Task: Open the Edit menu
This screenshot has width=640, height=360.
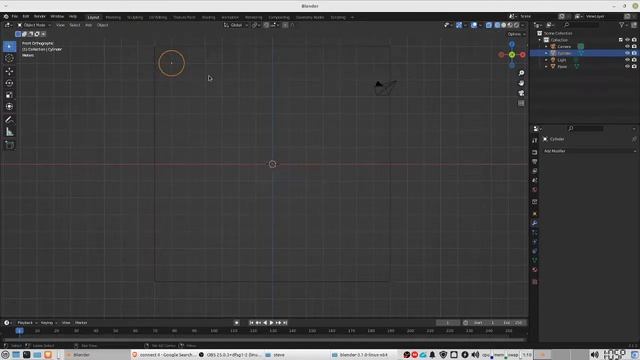Action: [26, 17]
